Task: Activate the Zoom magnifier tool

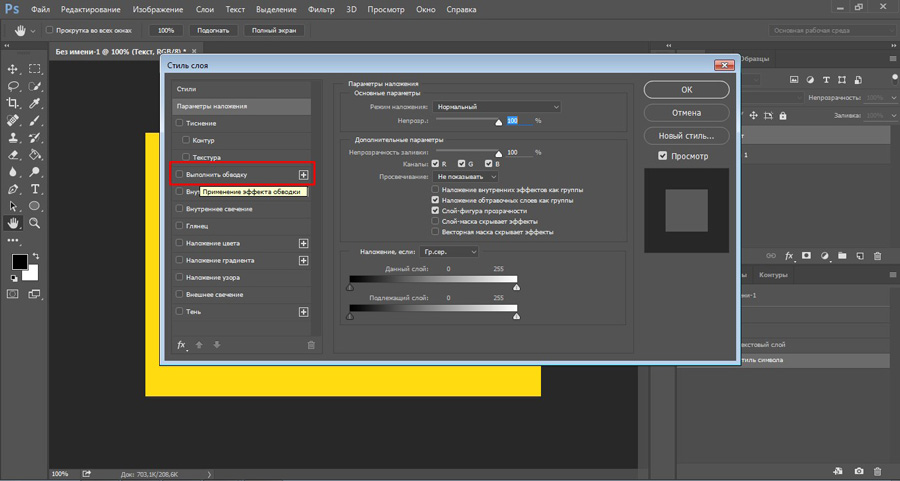Action: (x=35, y=223)
